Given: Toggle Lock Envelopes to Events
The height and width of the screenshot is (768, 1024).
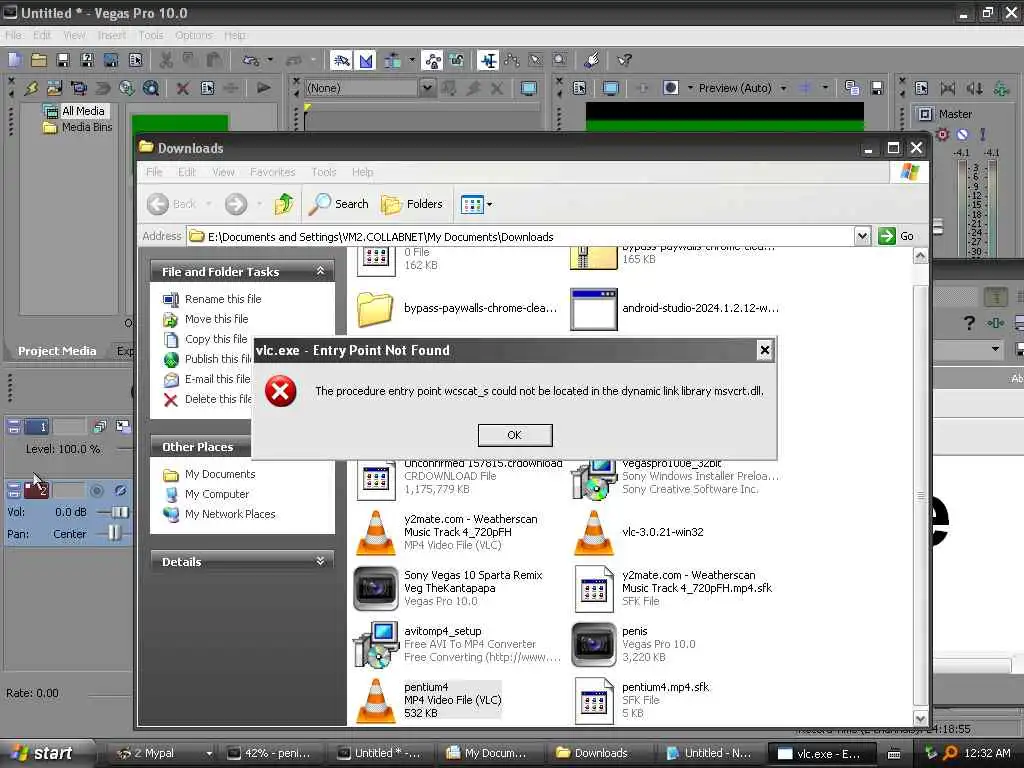Looking at the screenshot, I should [432, 60].
